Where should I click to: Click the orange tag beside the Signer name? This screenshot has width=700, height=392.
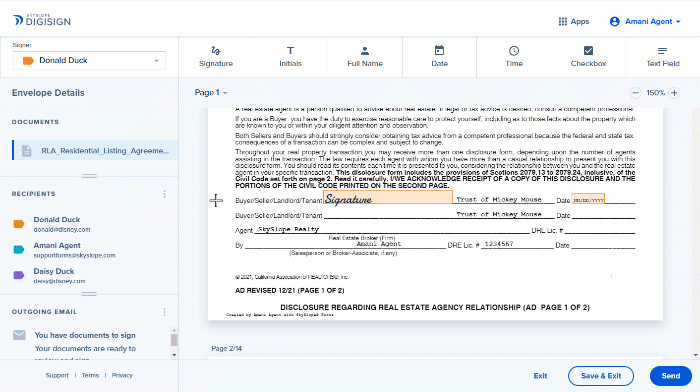[28, 60]
